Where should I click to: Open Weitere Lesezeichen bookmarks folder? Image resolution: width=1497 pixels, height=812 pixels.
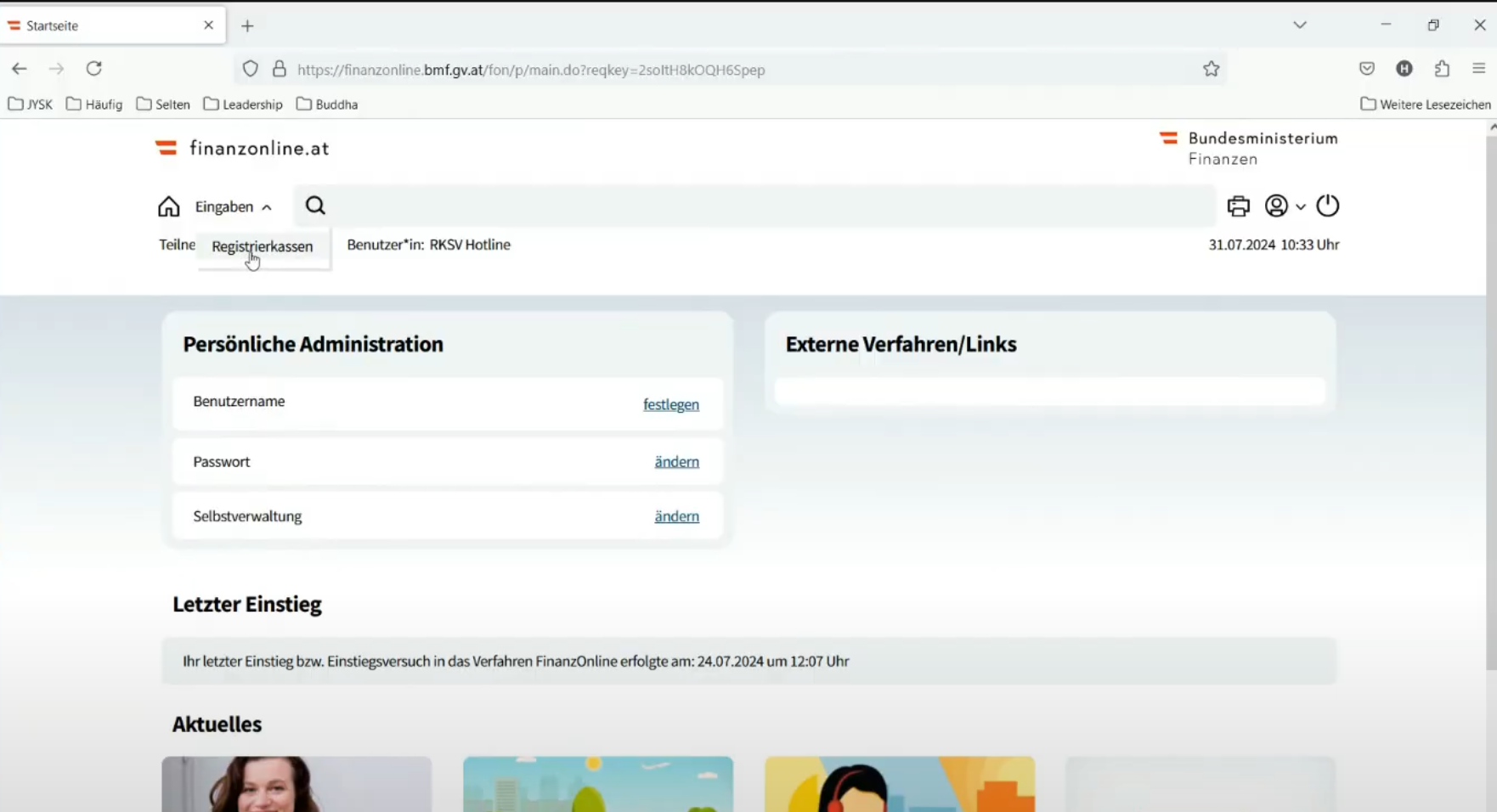coord(1426,104)
